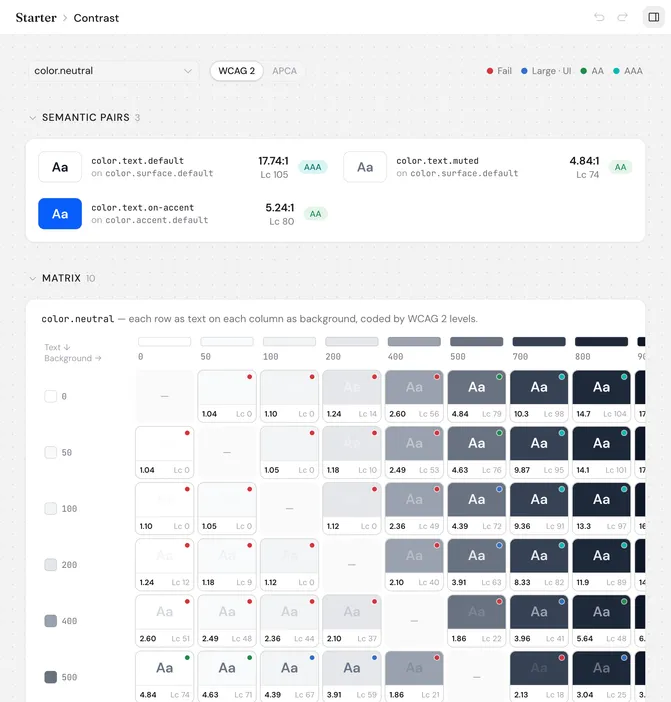
Task: Select the column 800 header swatch
Action: point(601,342)
